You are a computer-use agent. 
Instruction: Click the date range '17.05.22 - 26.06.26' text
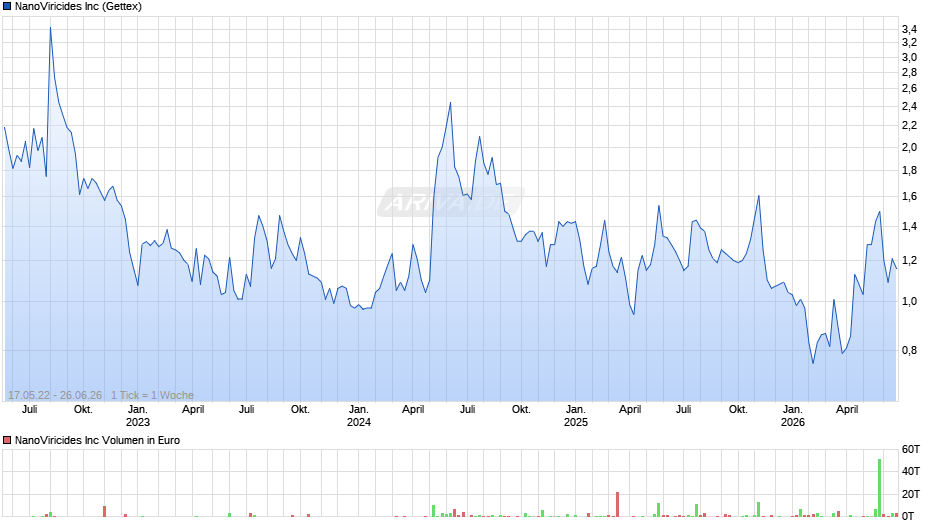pyautogui.click(x=55, y=395)
